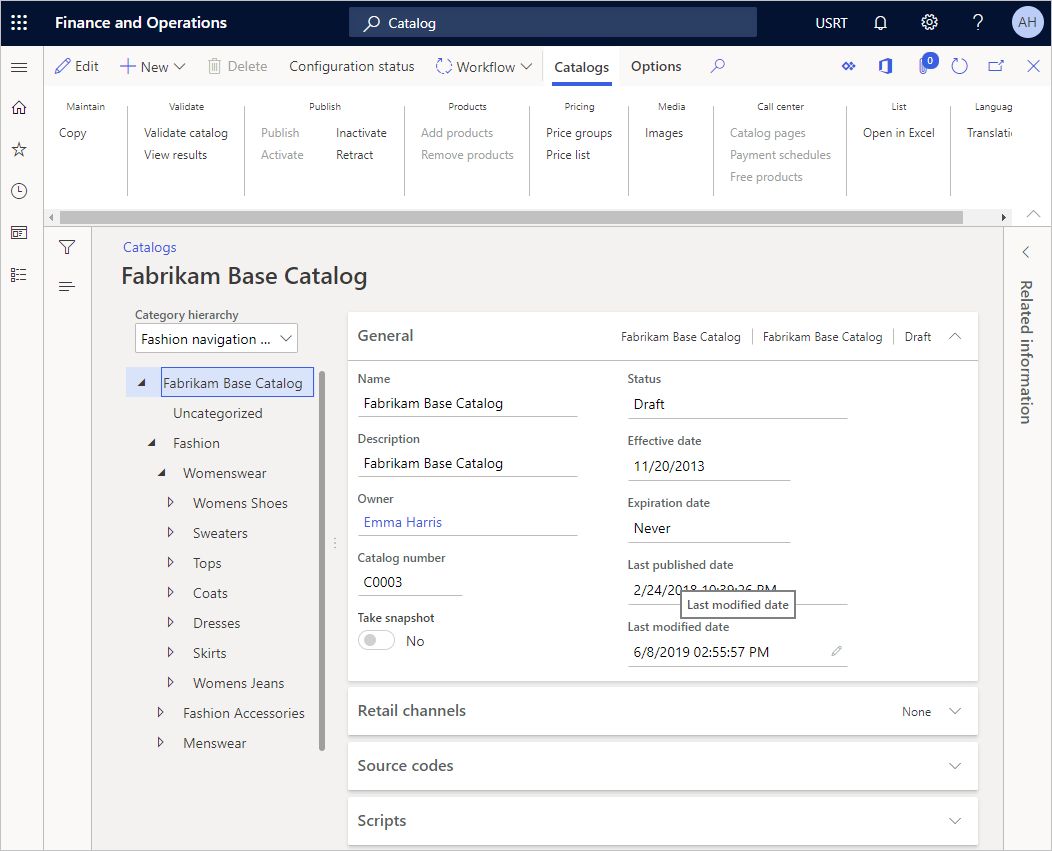The height and width of the screenshot is (851, 1052).
Task: Click the Emma Harris owner link
Action: pos(403,522)
